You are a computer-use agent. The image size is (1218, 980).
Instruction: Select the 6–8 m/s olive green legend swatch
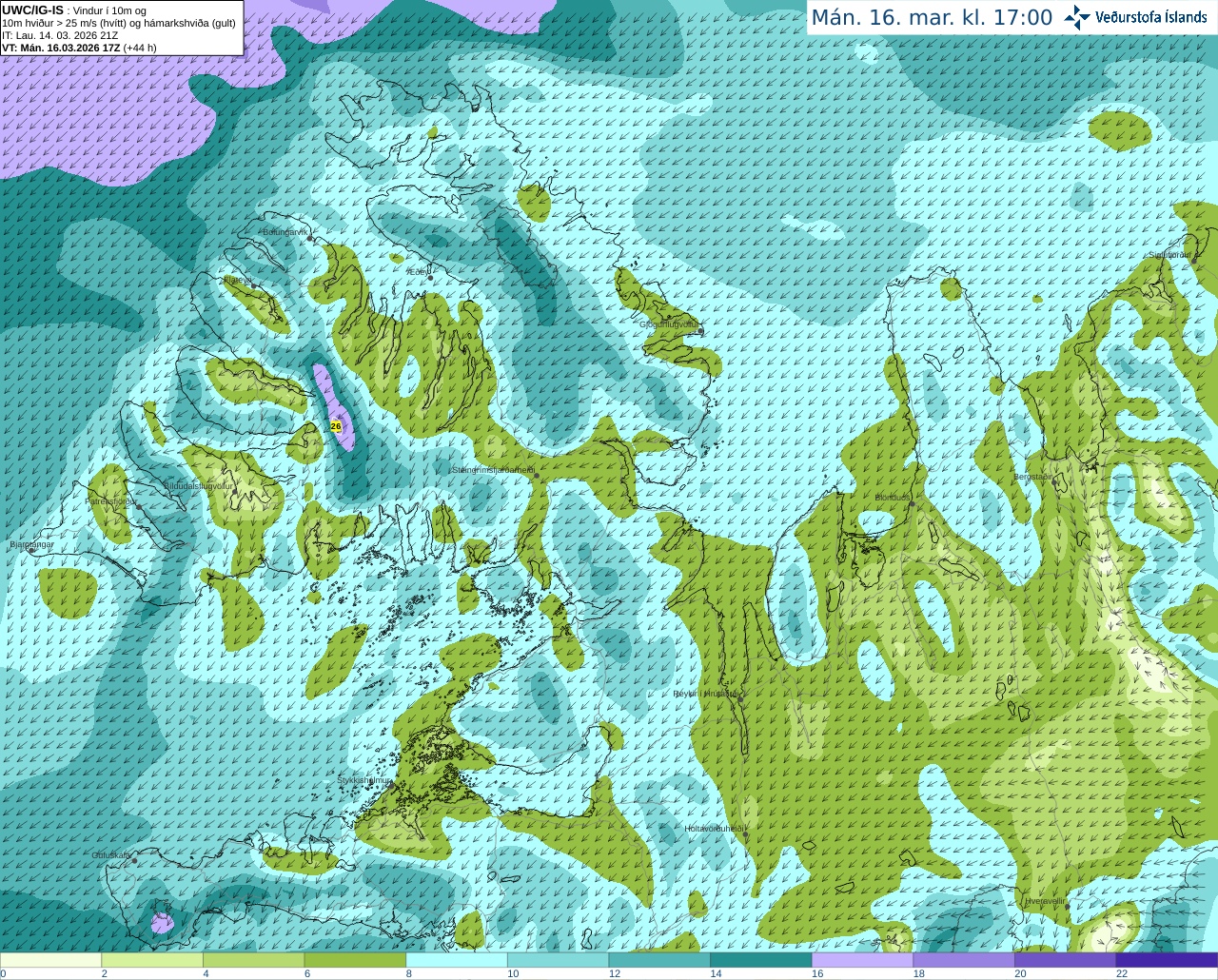(x=355, y=960)
